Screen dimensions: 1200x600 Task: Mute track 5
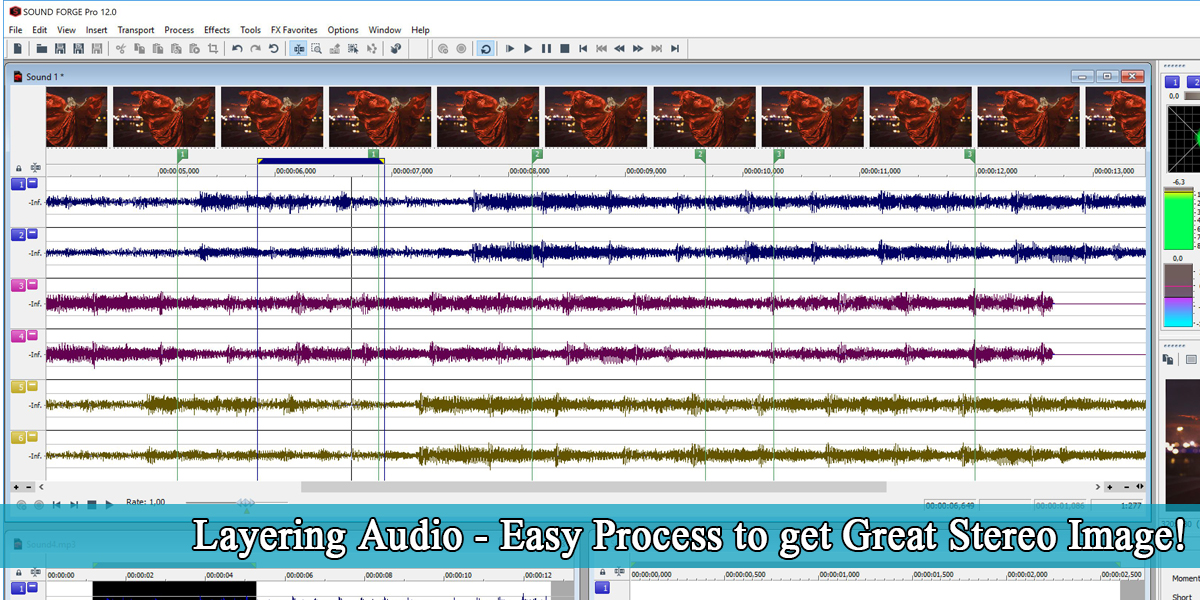tap(30, 385)
